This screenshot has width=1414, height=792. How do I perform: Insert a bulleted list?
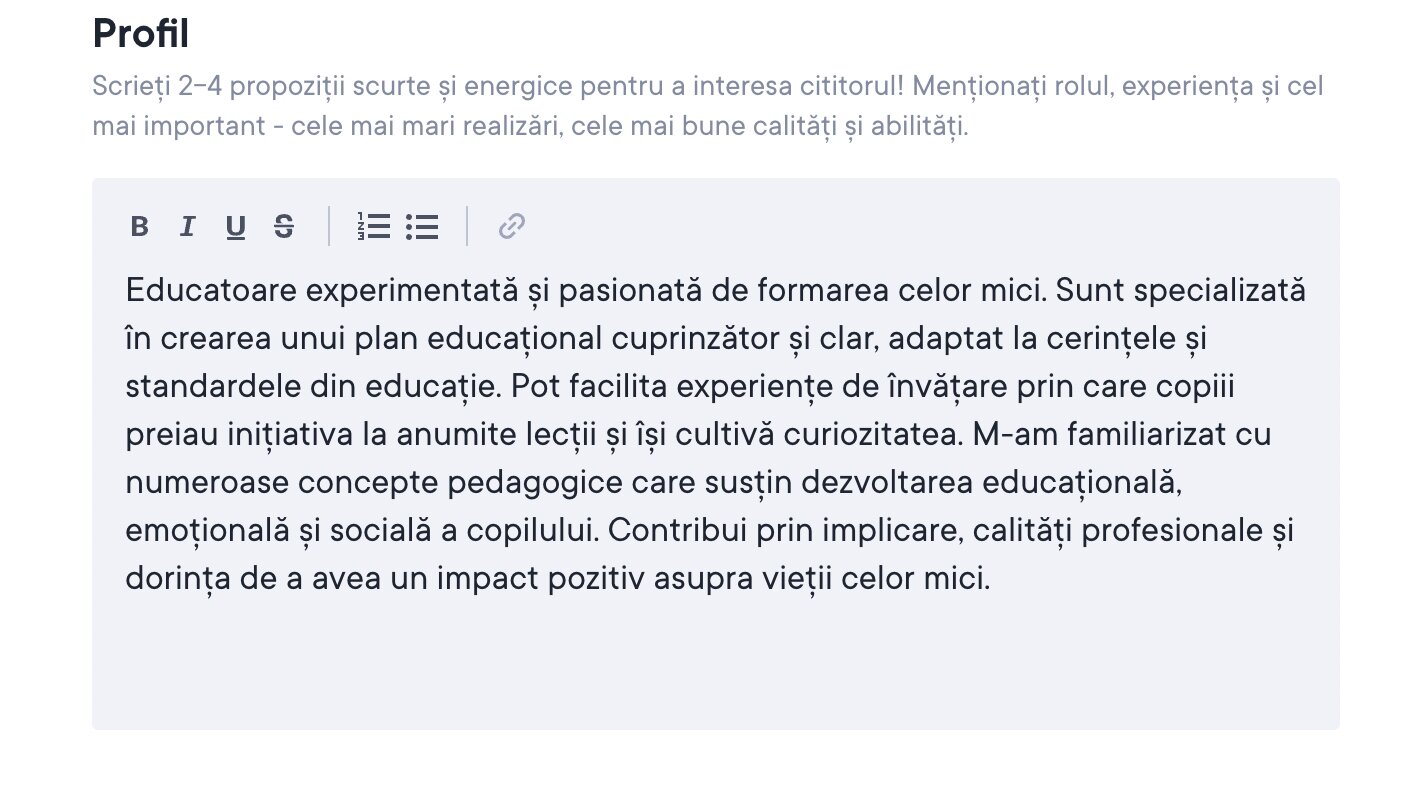422,227
